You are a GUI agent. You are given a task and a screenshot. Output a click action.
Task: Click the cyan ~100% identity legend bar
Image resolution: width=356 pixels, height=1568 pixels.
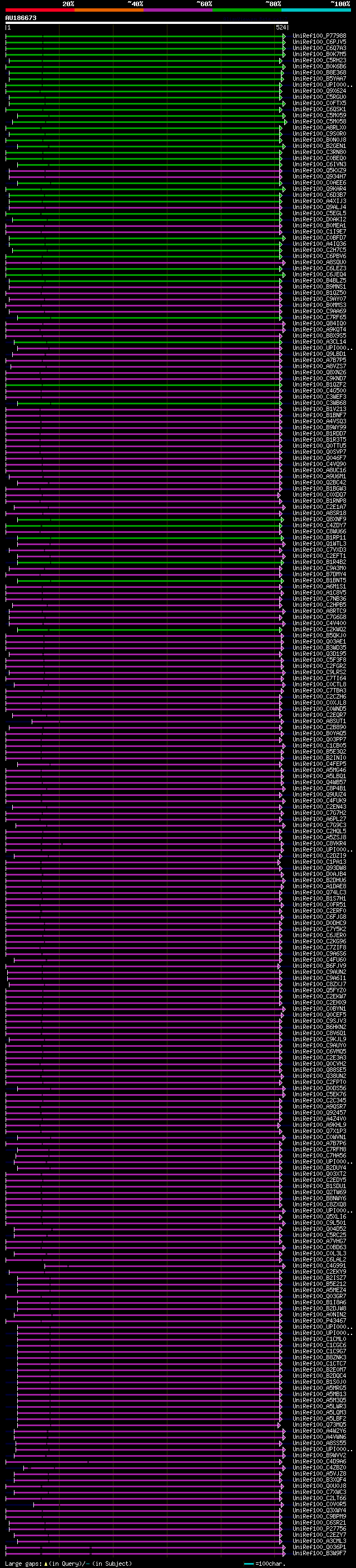point(316,10)
